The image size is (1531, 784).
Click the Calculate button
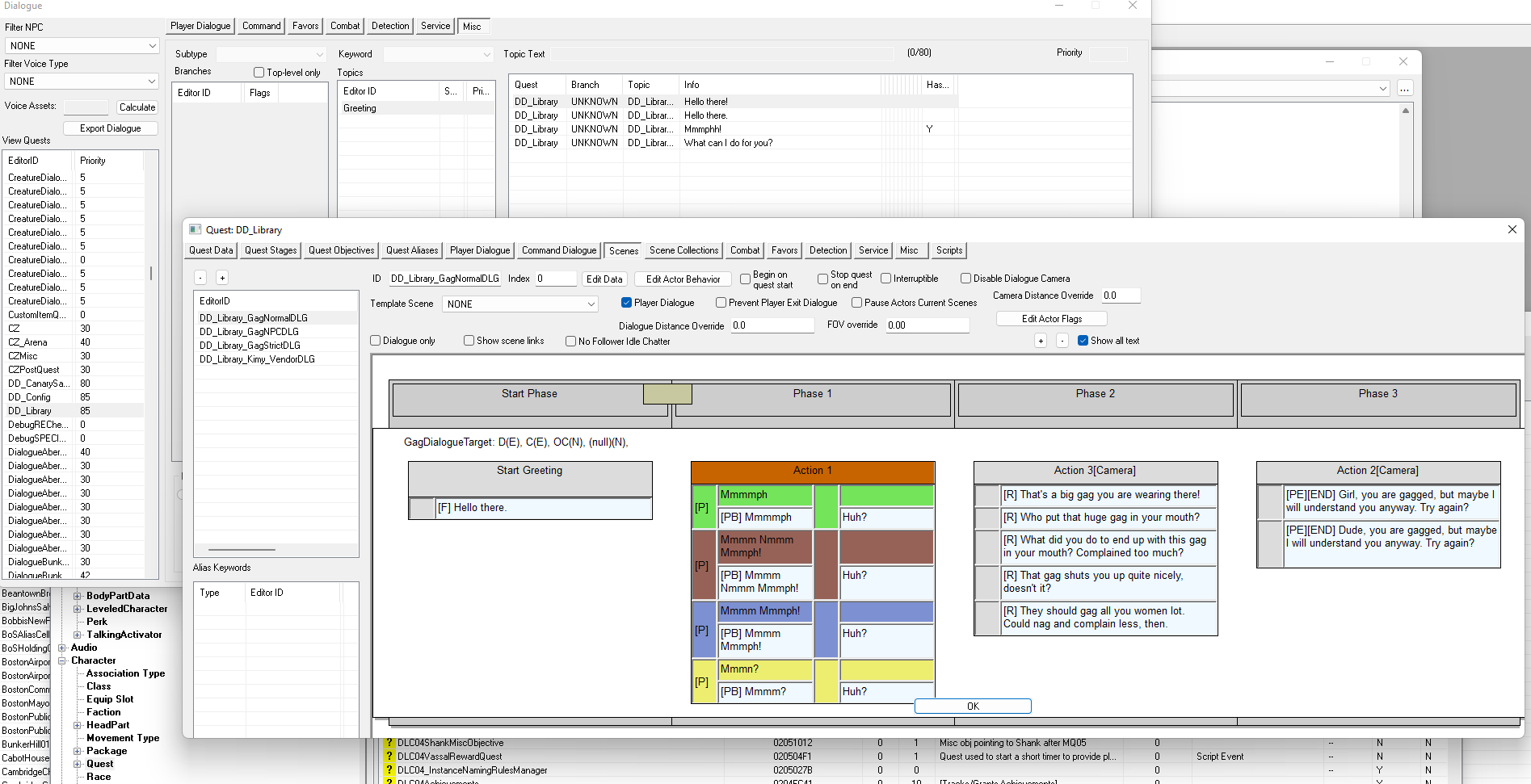click(137, 107)
